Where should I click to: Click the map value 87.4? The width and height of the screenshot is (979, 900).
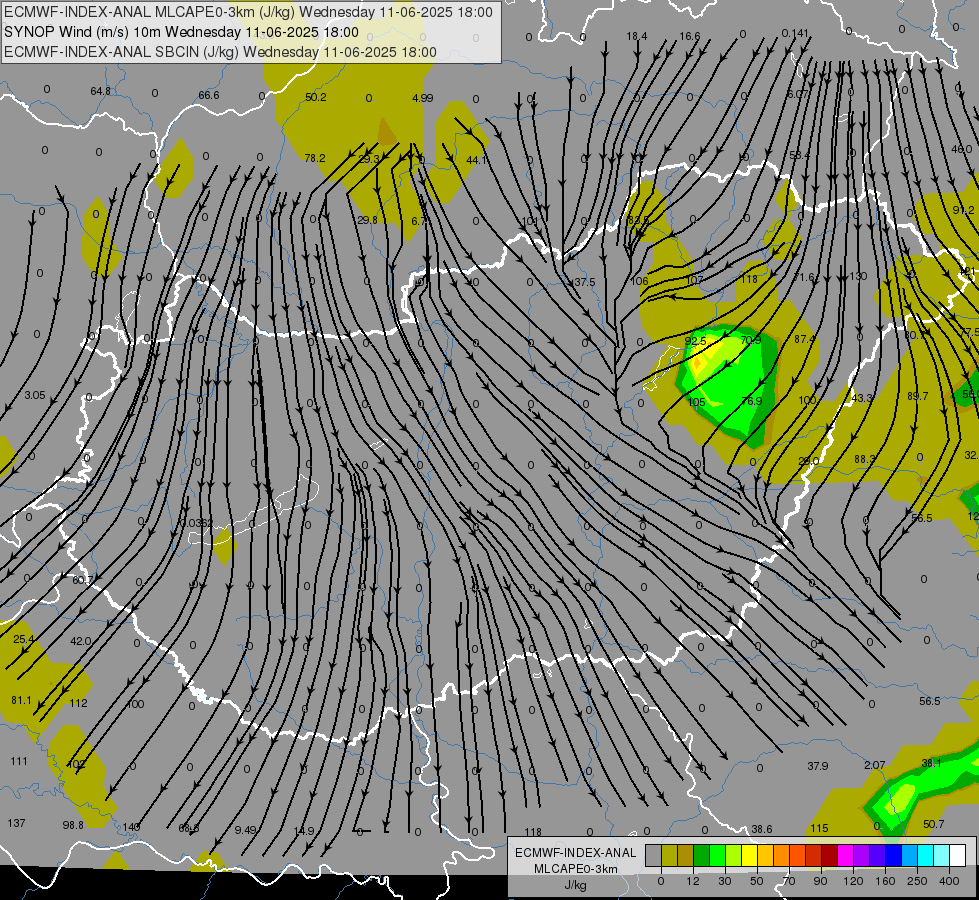pos(805,339)
